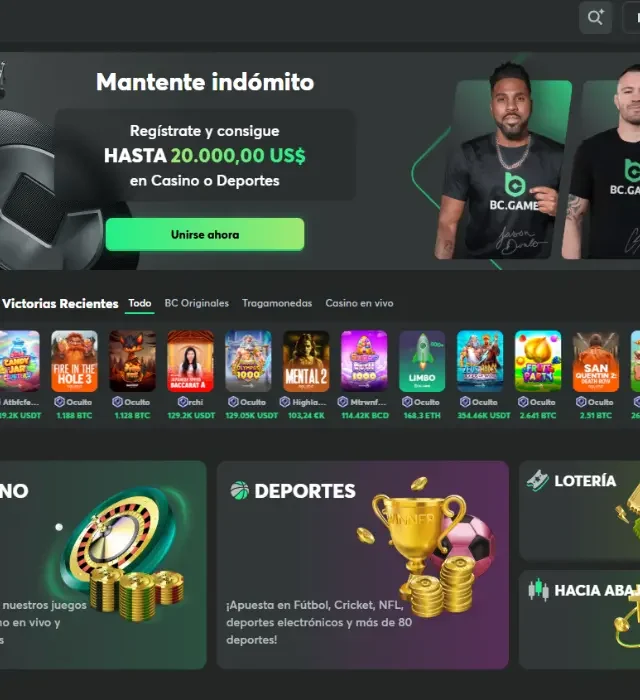Open the search icon in header
640x700 pixels.
click(595, 17)
